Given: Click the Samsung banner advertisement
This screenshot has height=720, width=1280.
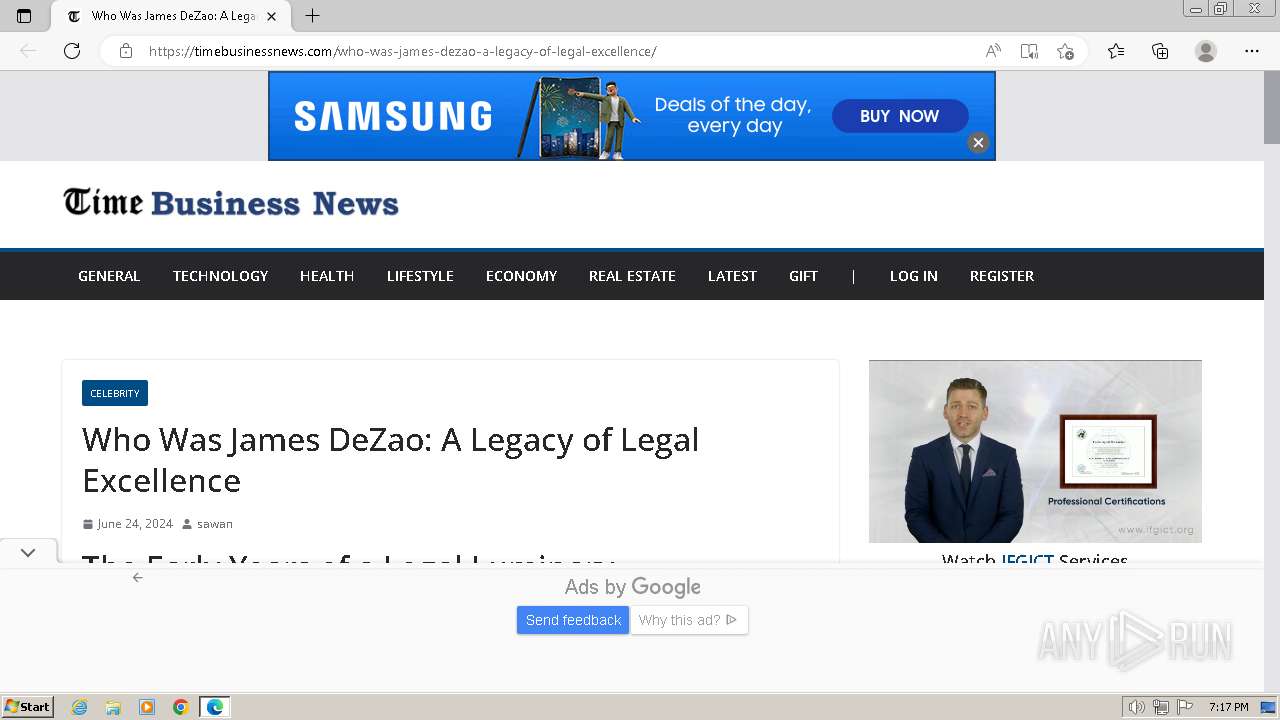Looking at the screenshot, I should coord(631,116).
